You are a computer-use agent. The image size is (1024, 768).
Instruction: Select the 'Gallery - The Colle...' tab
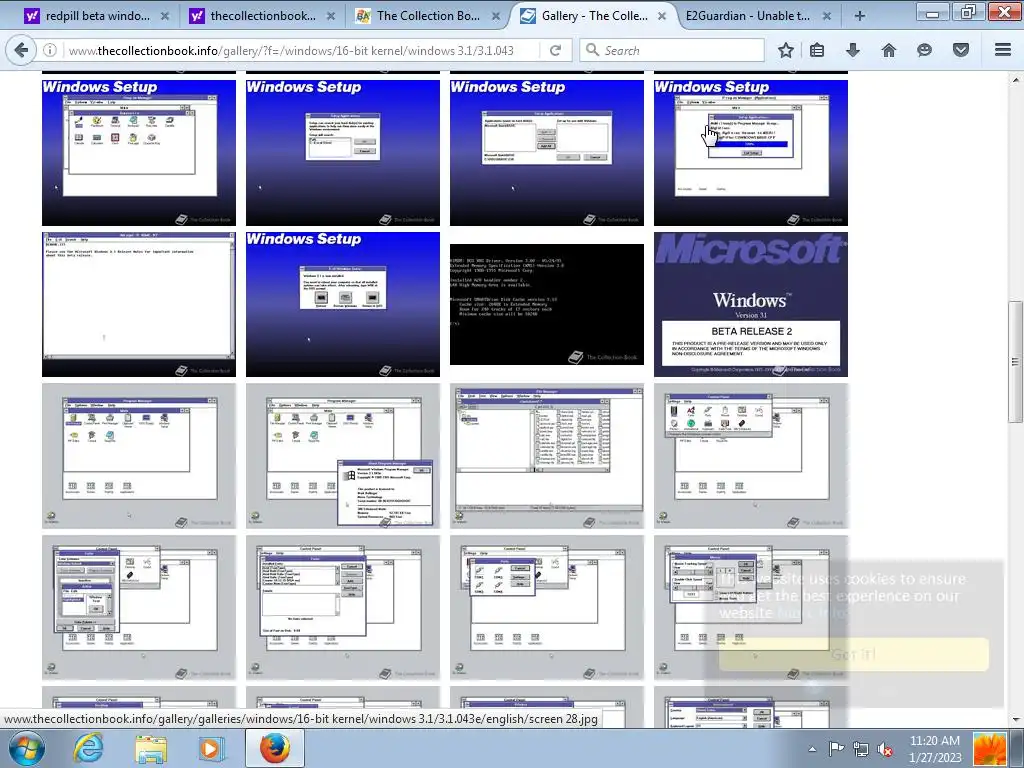click(593, 16)
